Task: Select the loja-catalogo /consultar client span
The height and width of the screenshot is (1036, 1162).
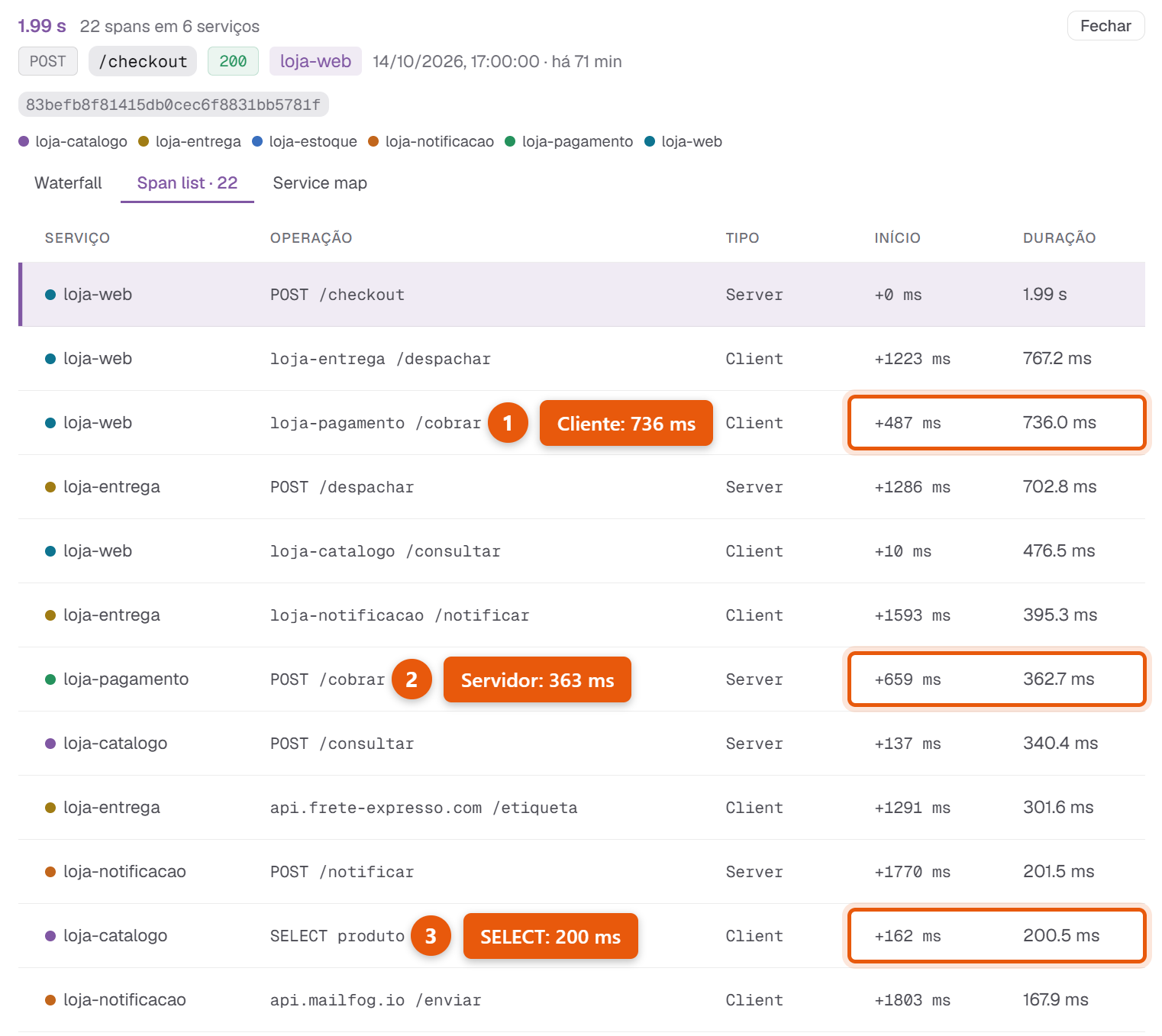Action: 582,551
